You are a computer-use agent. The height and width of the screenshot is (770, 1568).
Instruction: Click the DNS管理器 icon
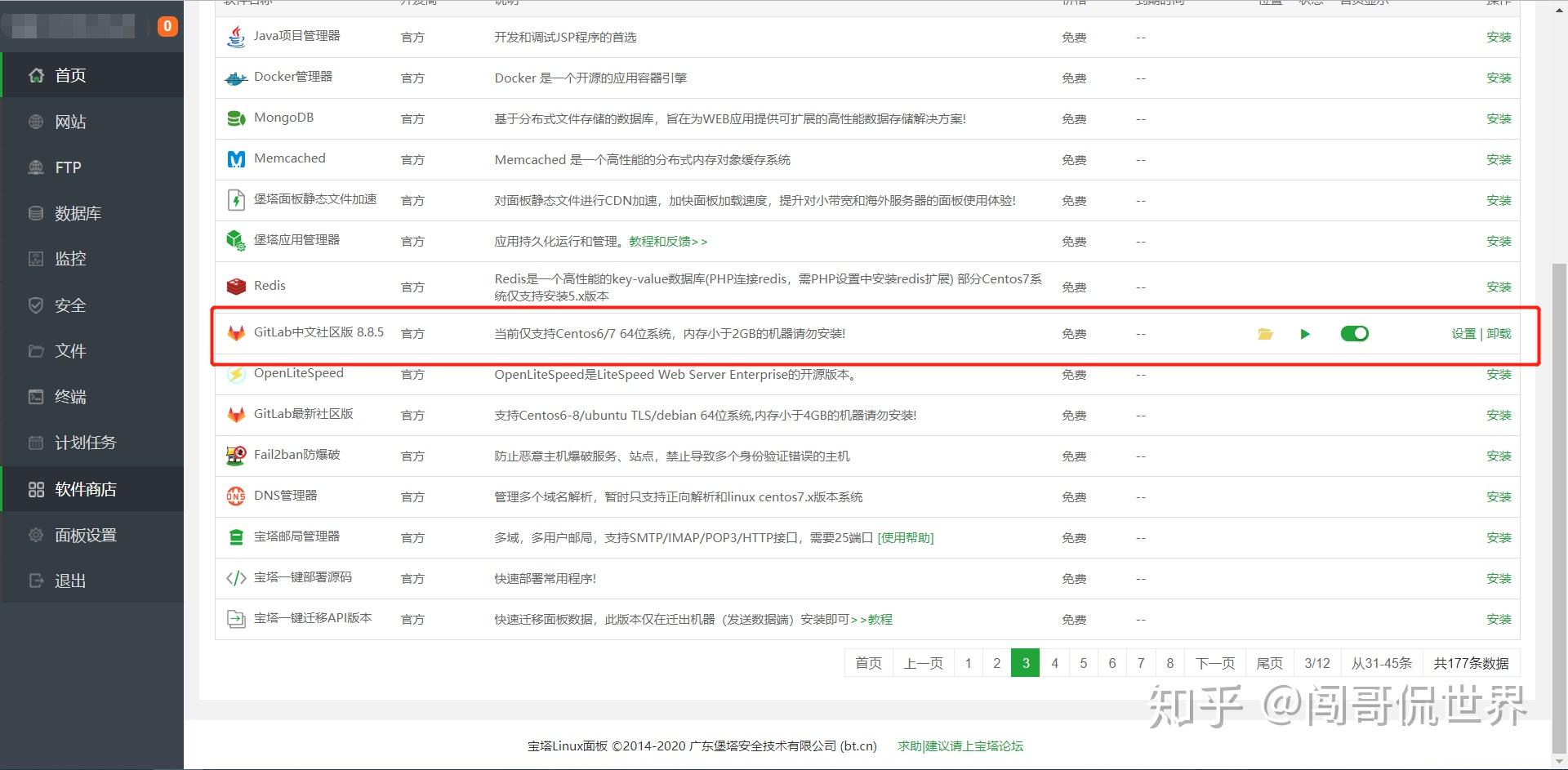235,496
